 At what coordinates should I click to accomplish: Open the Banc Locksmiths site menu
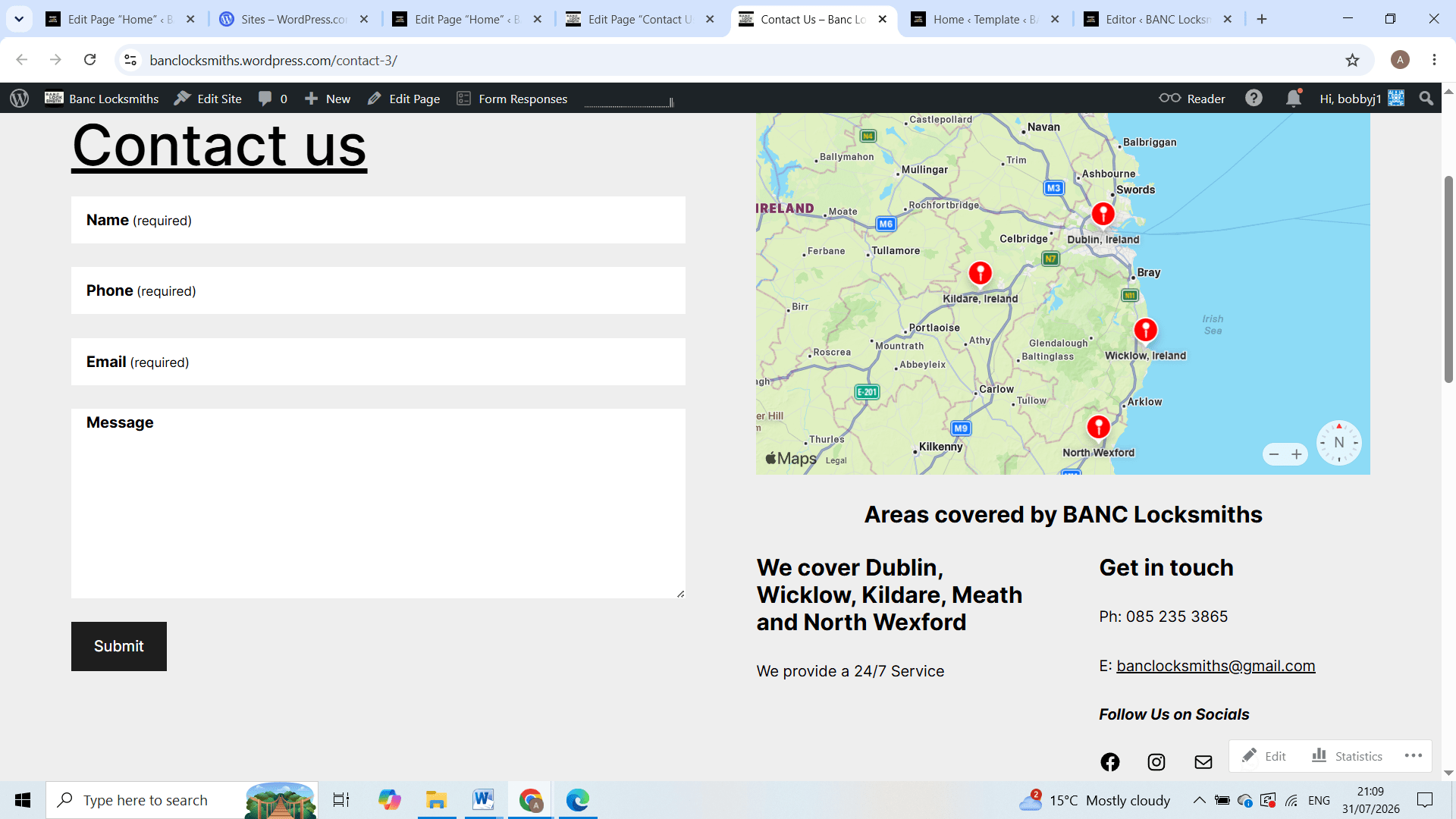pos(102,99)
